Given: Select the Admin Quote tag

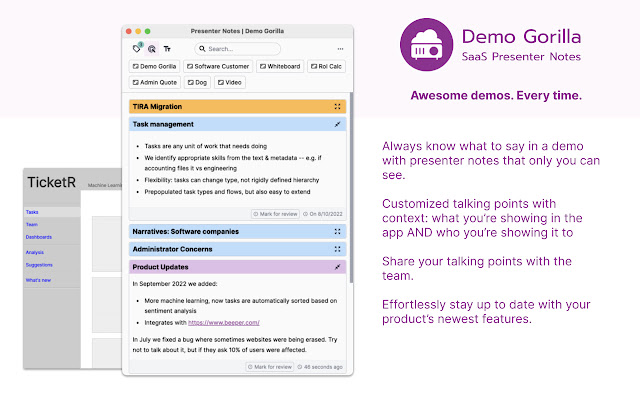Looking at the screenshot, I should 155,82.
